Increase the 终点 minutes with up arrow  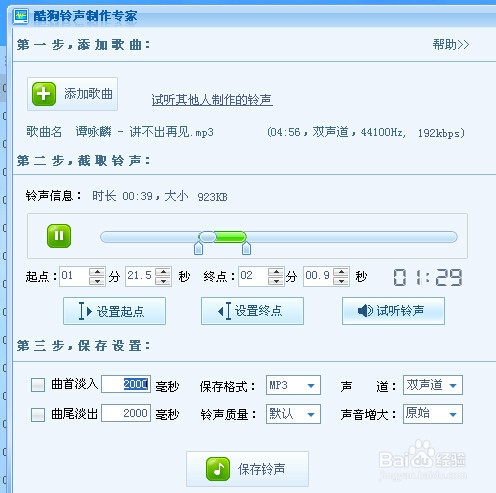[x=276, y=272]
